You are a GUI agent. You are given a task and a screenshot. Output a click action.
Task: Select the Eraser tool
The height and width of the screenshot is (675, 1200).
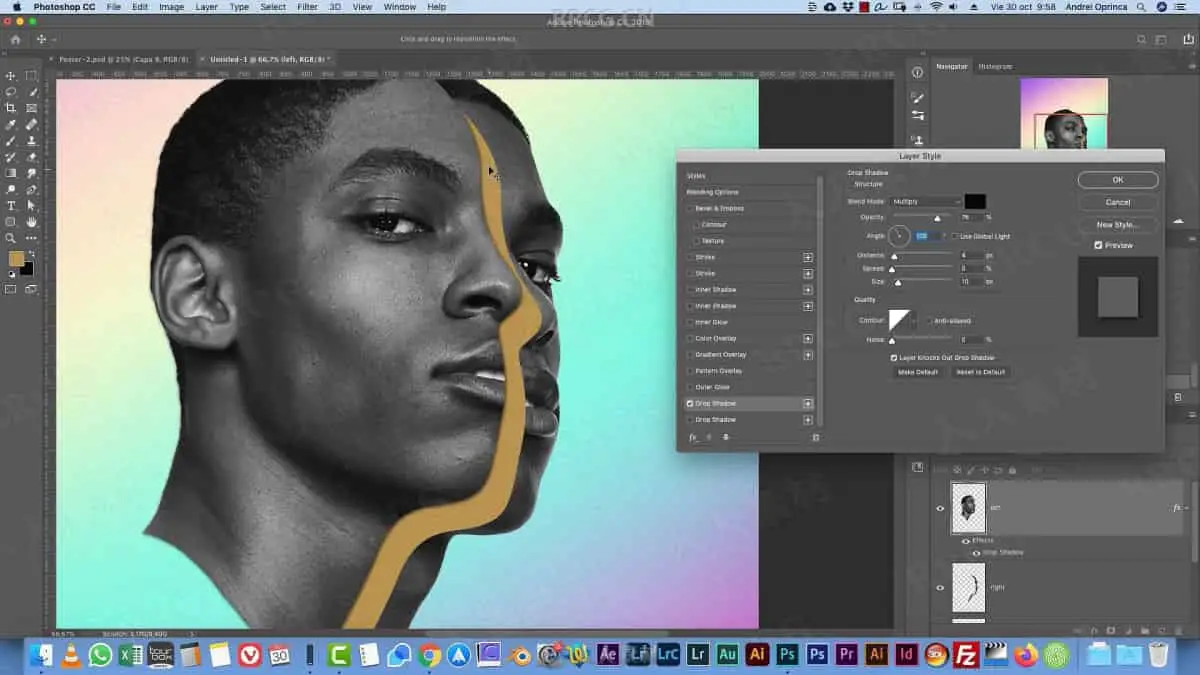(x=31, y=157)
